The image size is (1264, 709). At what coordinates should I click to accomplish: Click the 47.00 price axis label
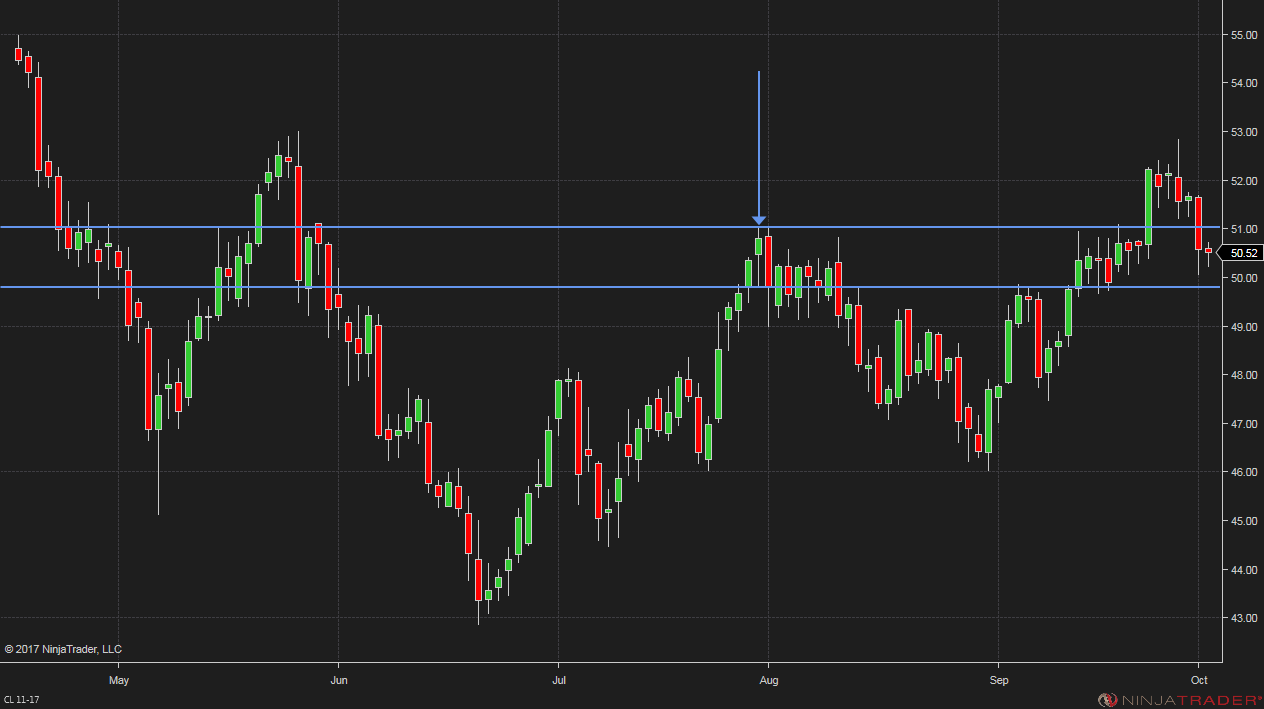point(1244,424)
